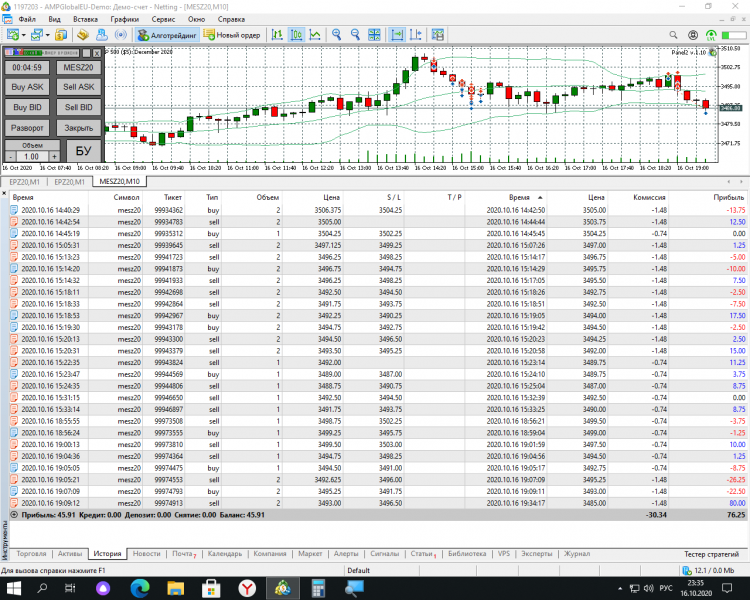Open the Активы toolbox tab
Viewport: 750px width, 600px height.
pyautogui.click(x=70, y=554)
